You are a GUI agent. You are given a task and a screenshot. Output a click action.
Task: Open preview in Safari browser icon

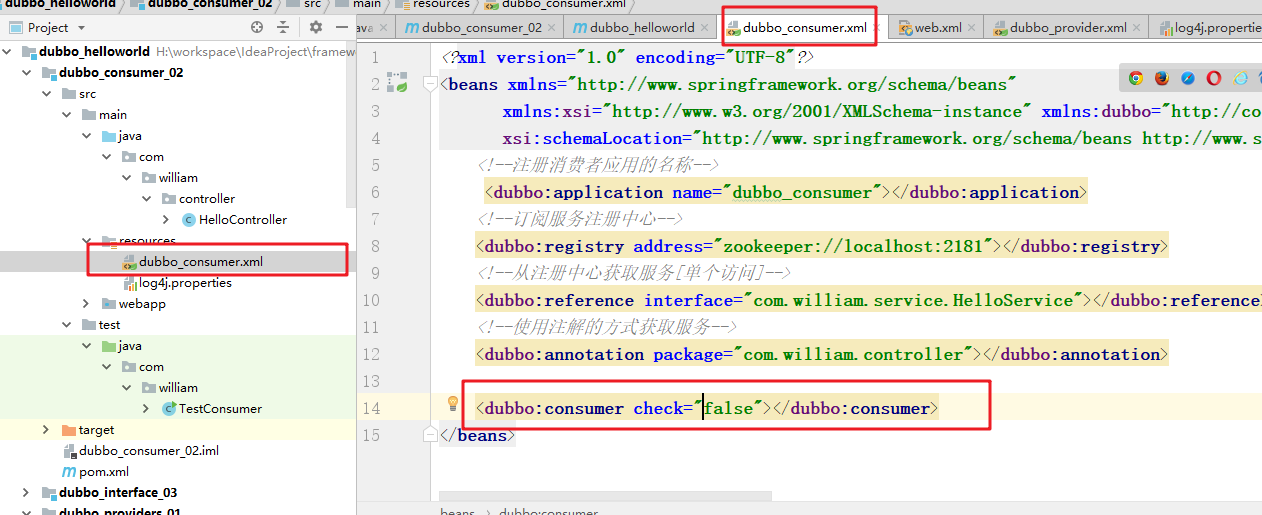[x=1188, y=78]
